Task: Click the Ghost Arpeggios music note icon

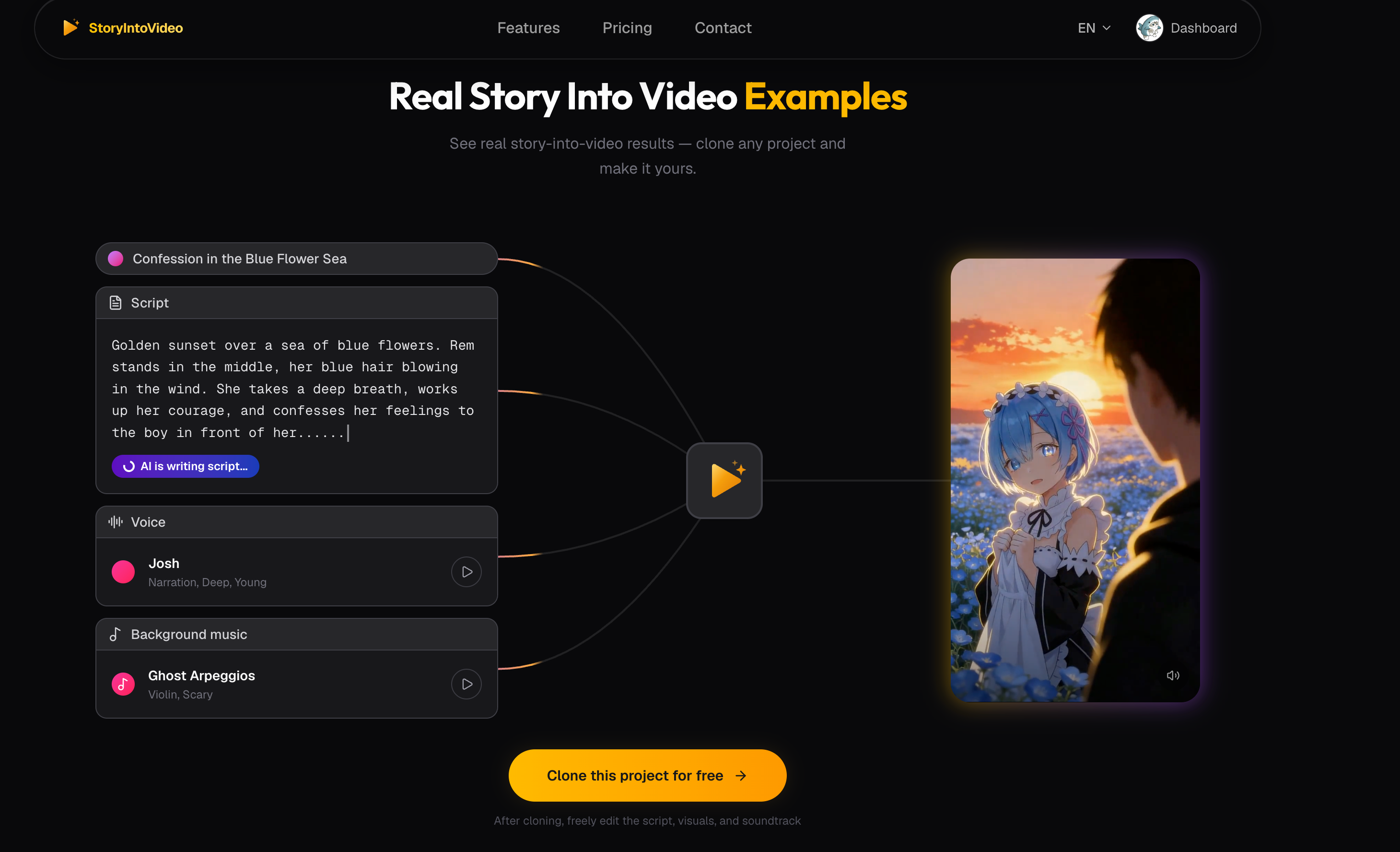Action: (123, 684)
